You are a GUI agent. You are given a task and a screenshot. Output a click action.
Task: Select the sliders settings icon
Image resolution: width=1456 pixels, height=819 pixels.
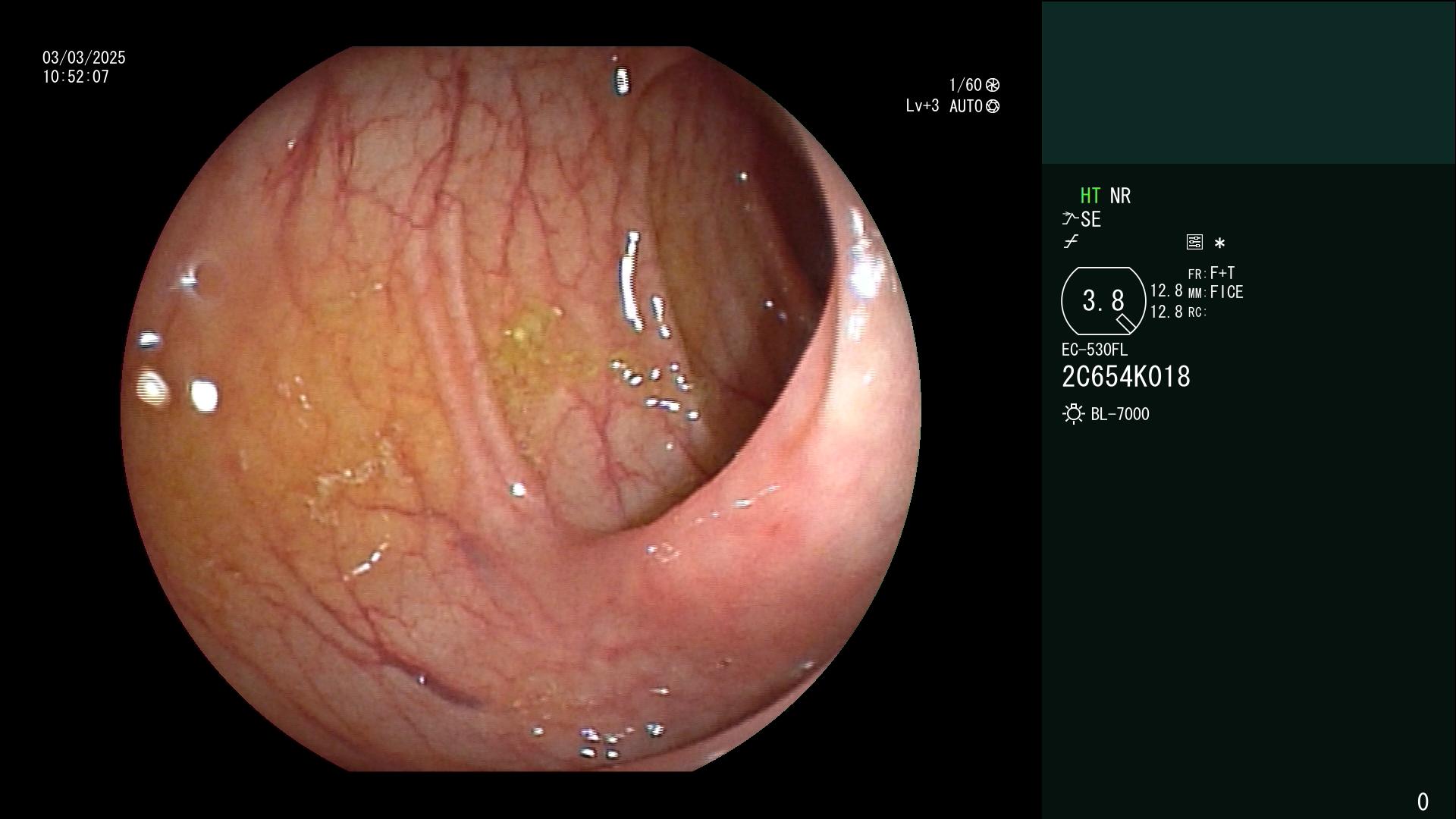[x=1194, y=242]
